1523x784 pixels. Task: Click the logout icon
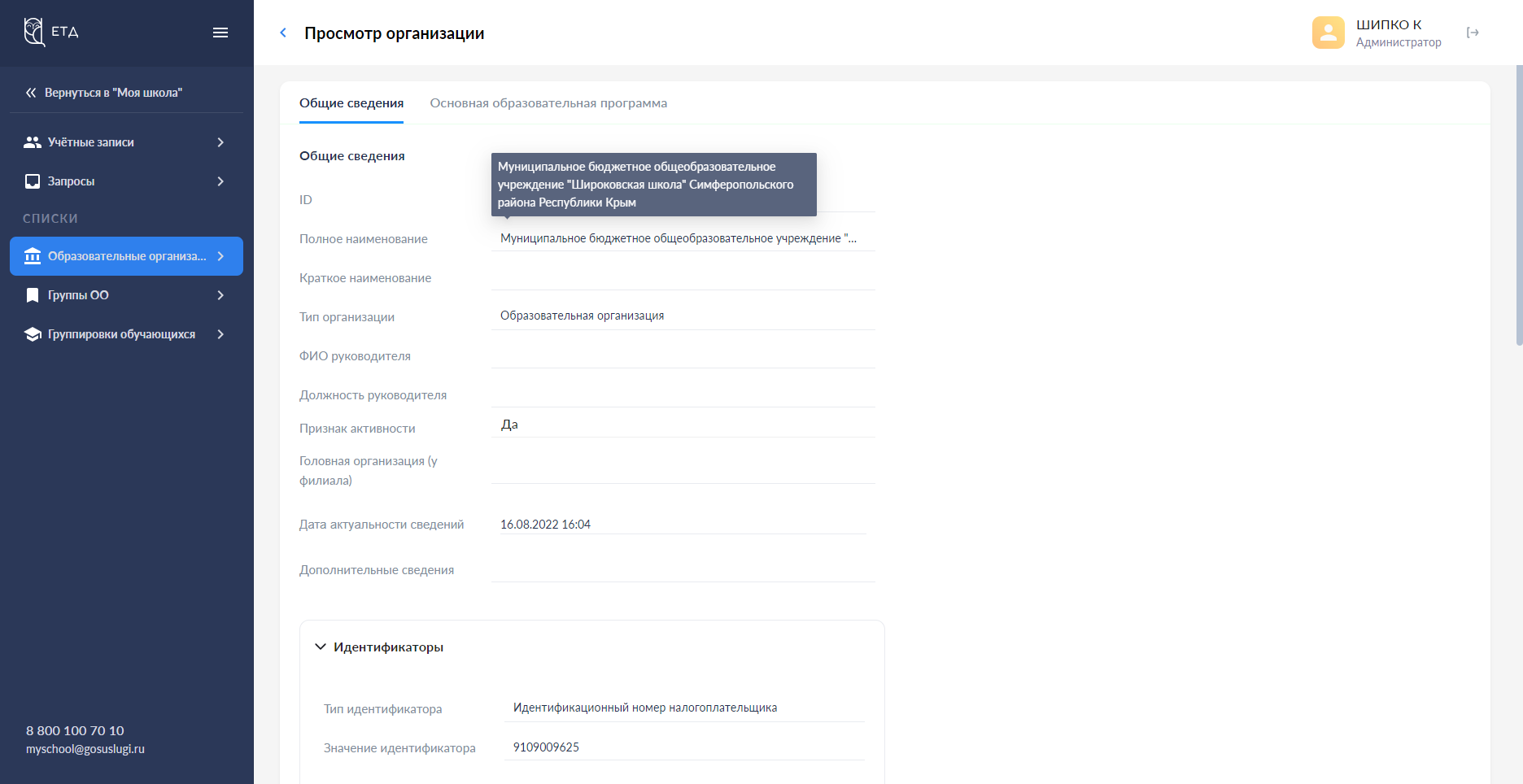(x=1473, y=33)
